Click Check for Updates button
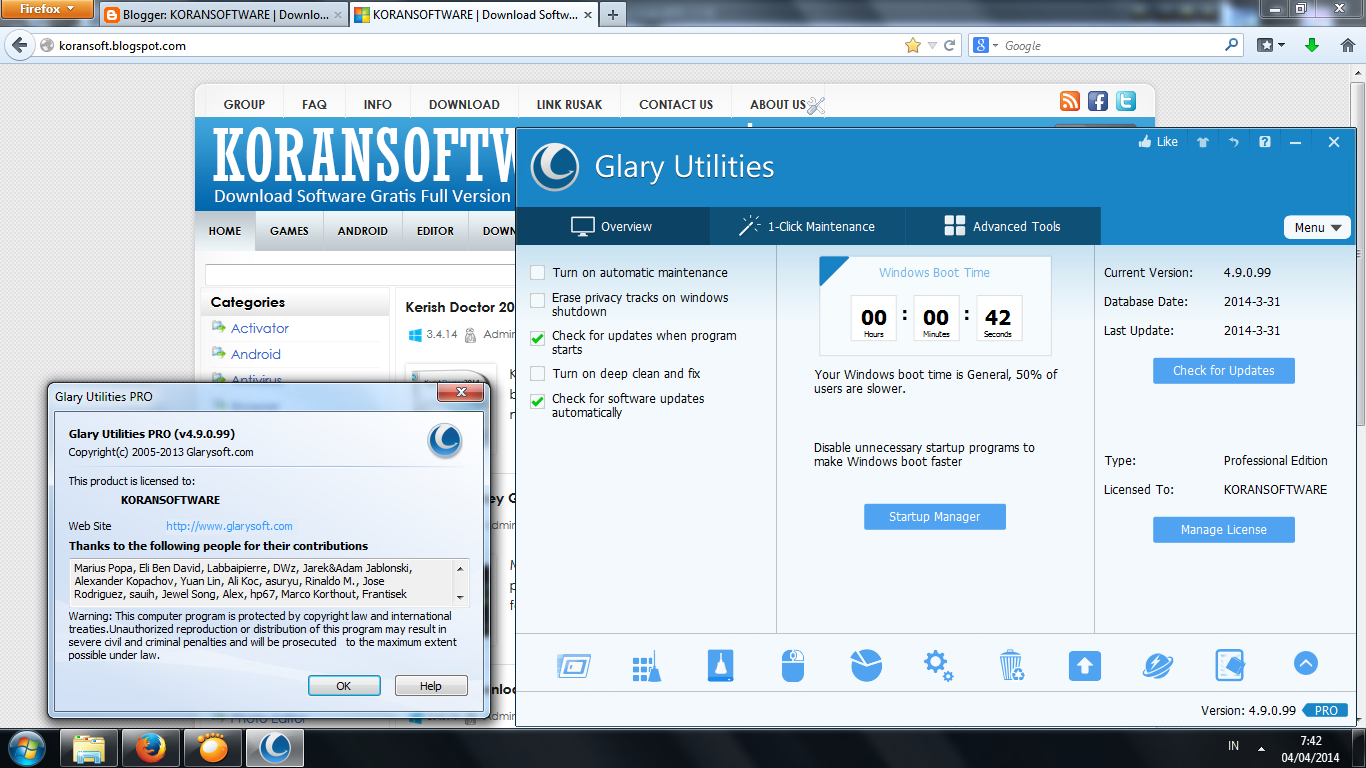The image size is (1366, 768). (1224, 371)
